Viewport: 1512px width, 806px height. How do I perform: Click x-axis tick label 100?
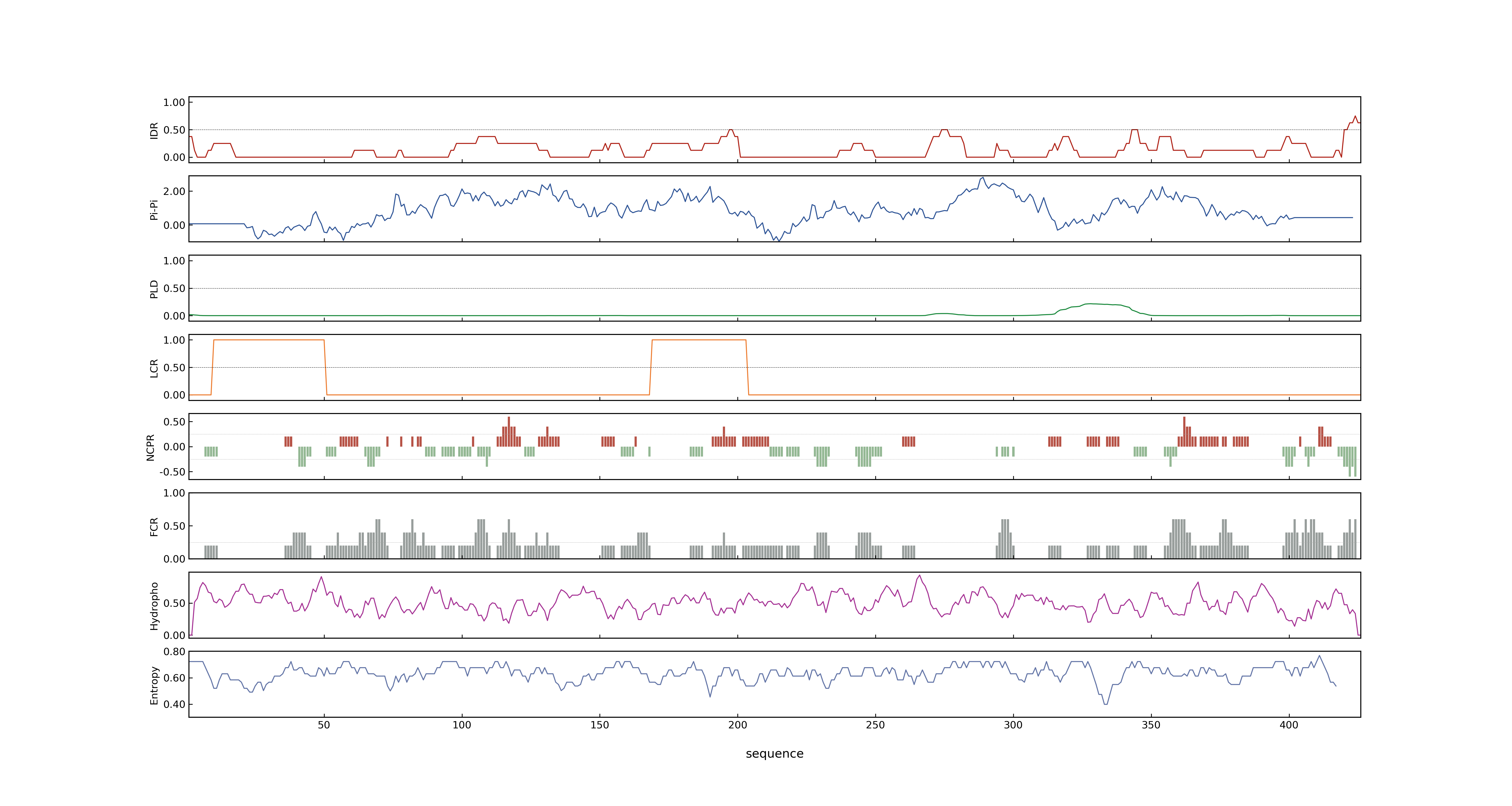pyautogui.click(x=462, y=725)
